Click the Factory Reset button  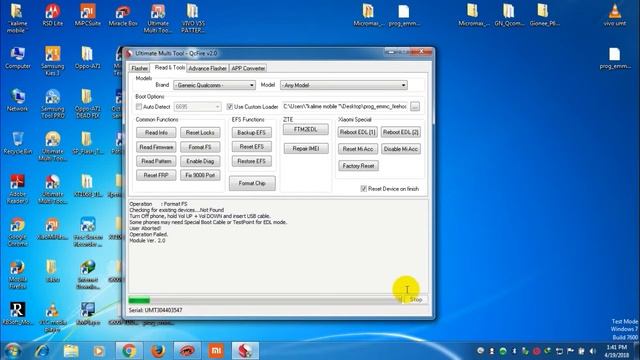(358, 166)
